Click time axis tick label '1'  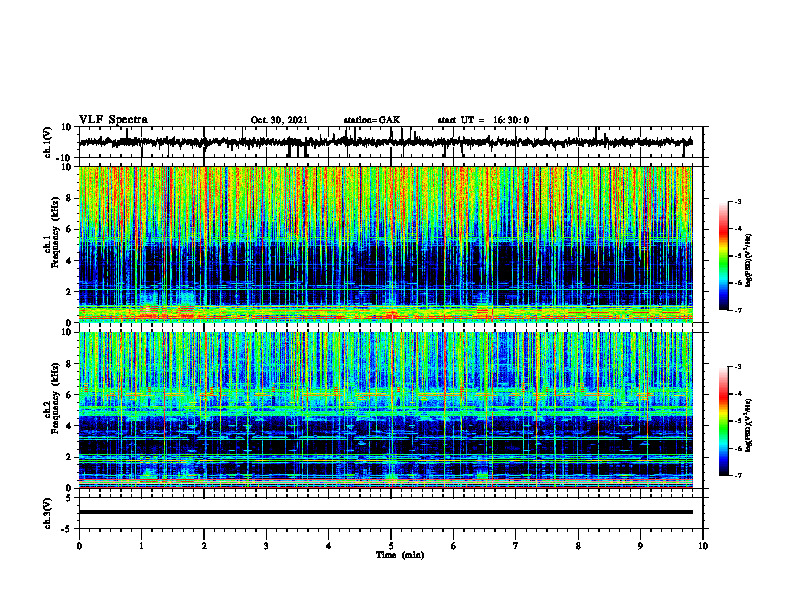(x=141, y=546)
